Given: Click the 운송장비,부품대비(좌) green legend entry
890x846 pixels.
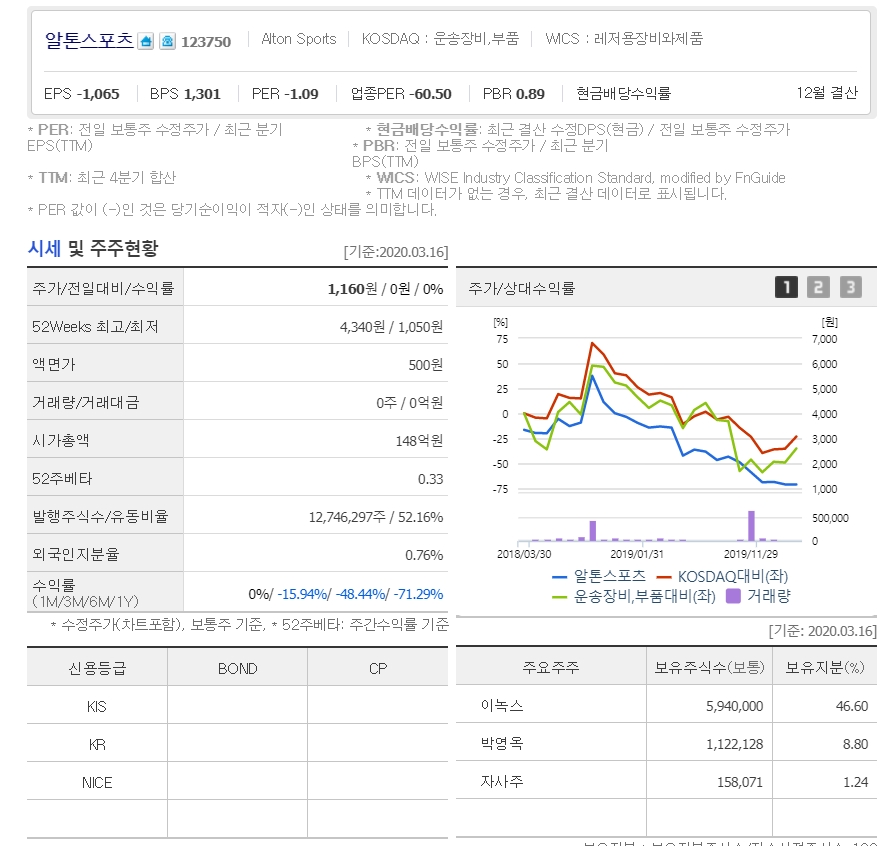Looking at the screenshot, I should (633, 596).
